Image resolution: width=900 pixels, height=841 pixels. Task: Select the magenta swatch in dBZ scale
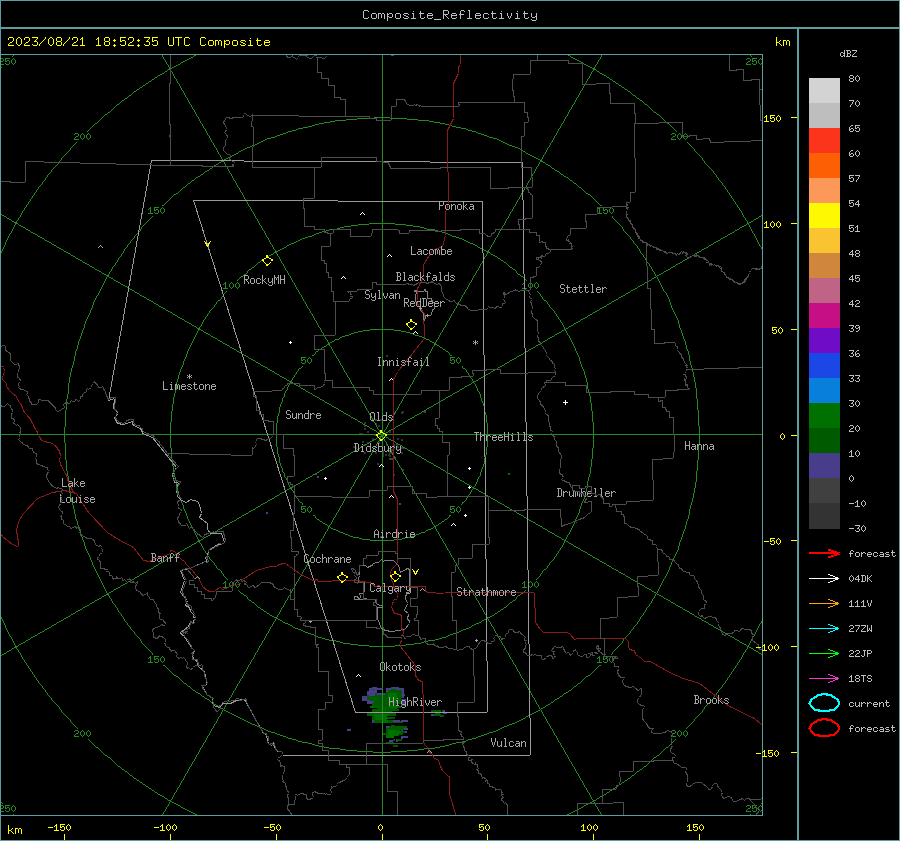[x=824, y=316]
